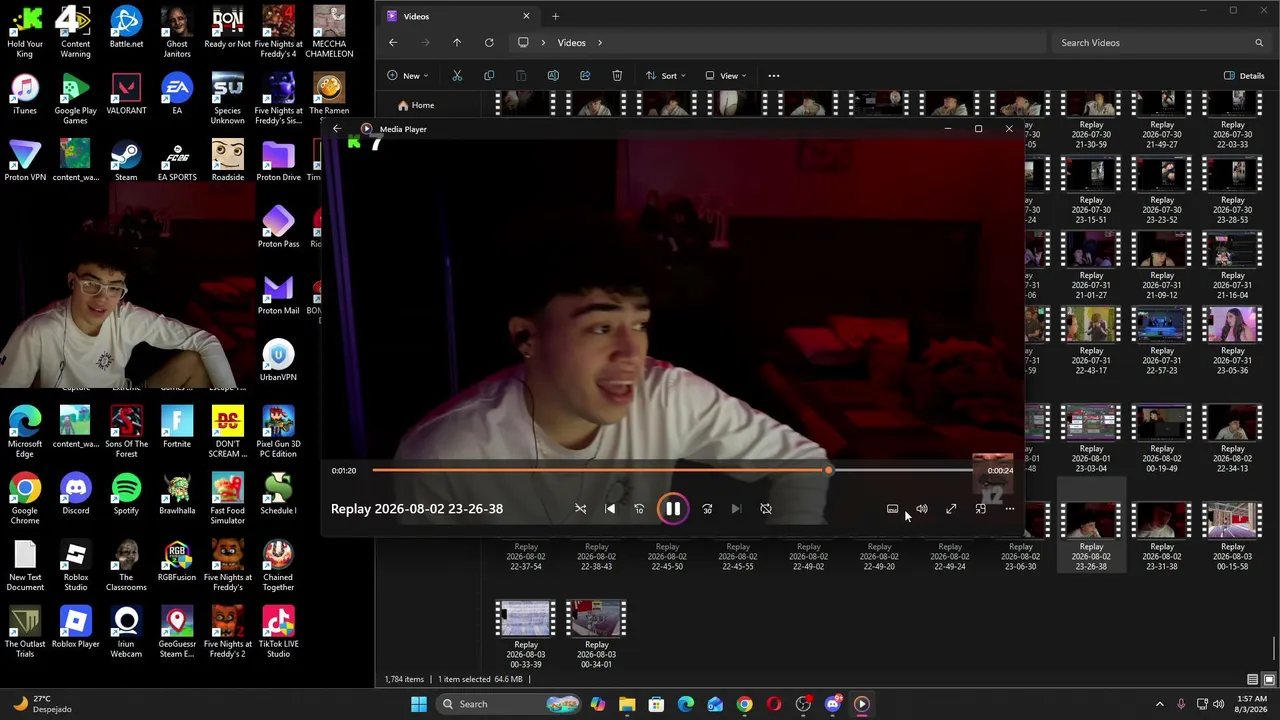The width and height of the screenshot is (1280, 720).
Task: Show hidden icons in system tray
Action: pos(1160,704)
